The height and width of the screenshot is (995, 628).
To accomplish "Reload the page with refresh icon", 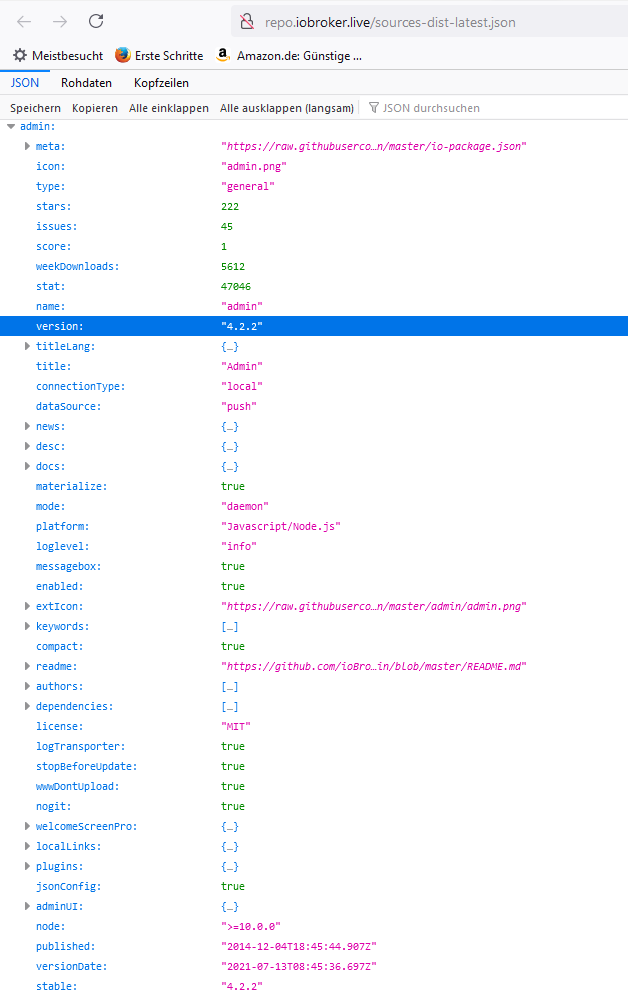I will pos(96,22).
